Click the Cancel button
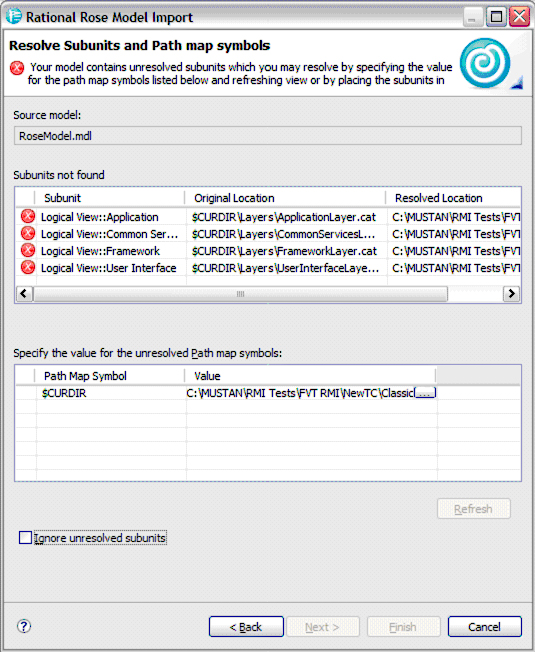 pos(484,627)
